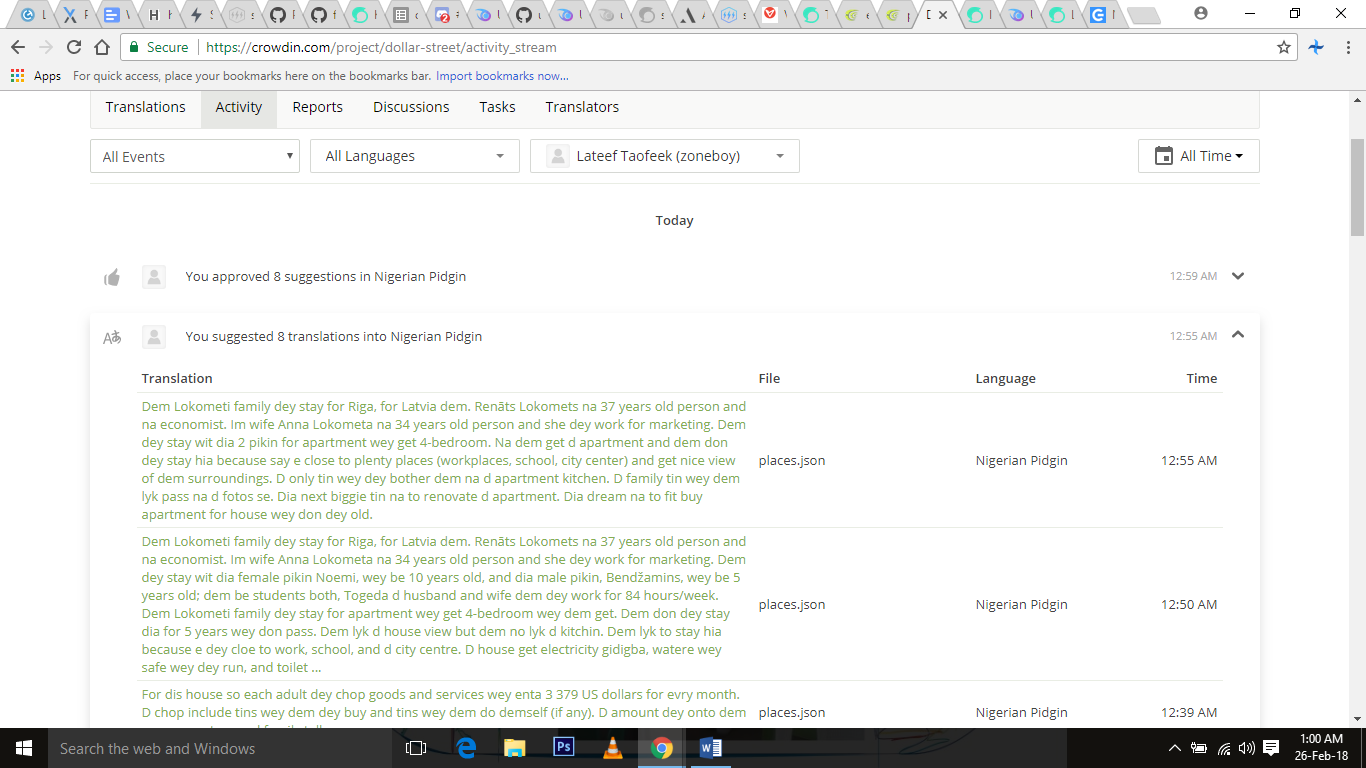
Task: Open the blue extension icon beside the star
Action: pos(1316,47)
